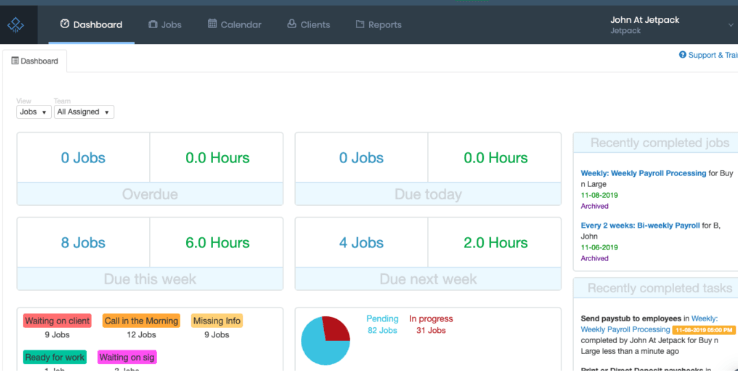Open the Jobs navigation item
738x383 pixels.
coord(165,24)
